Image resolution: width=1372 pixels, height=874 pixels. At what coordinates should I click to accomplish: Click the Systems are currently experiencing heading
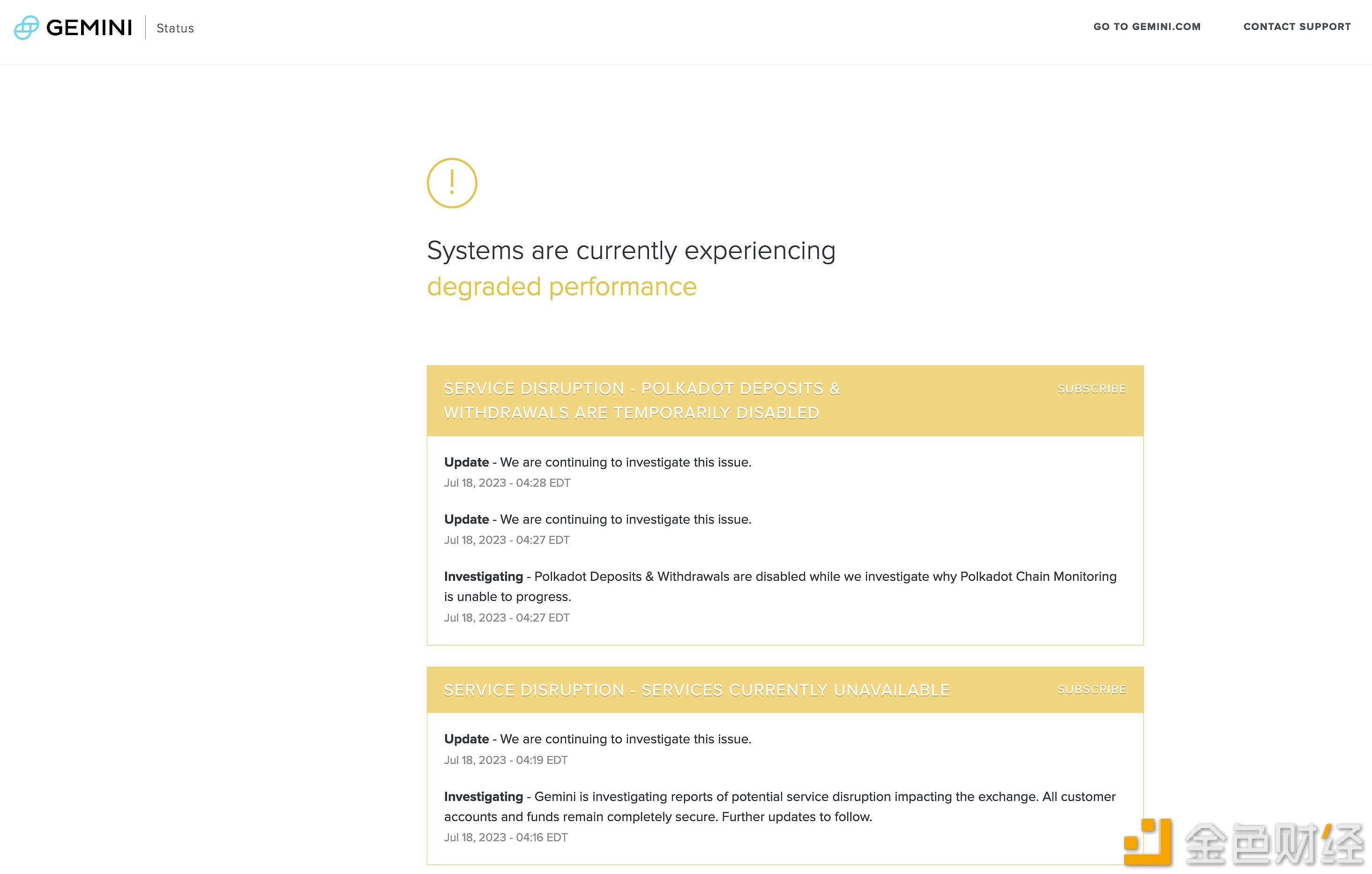631,251
